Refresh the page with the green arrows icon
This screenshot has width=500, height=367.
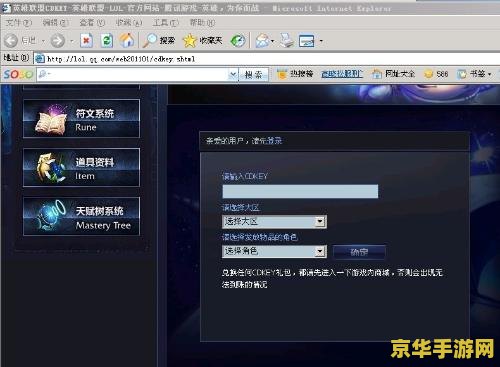[107, 41]
